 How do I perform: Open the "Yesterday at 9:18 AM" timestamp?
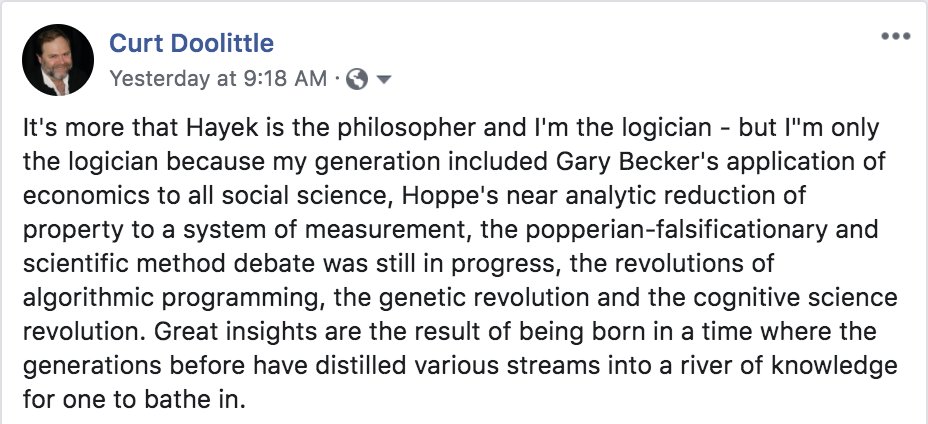click(217, 78)
